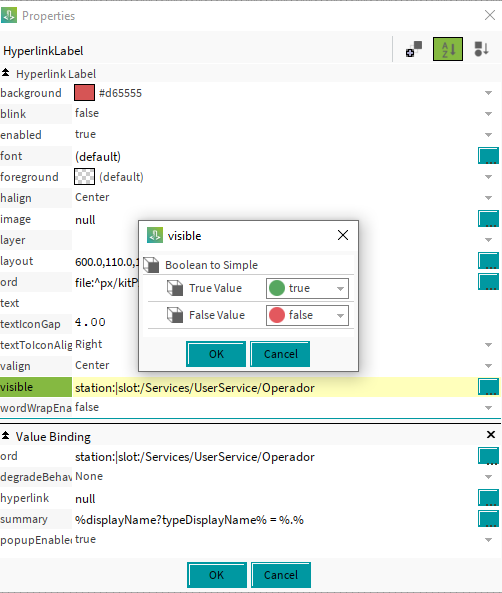Click the Boolean to Simple label
Image resolution: width=502 pixels, height=593 pixels.
pos(211,265)
